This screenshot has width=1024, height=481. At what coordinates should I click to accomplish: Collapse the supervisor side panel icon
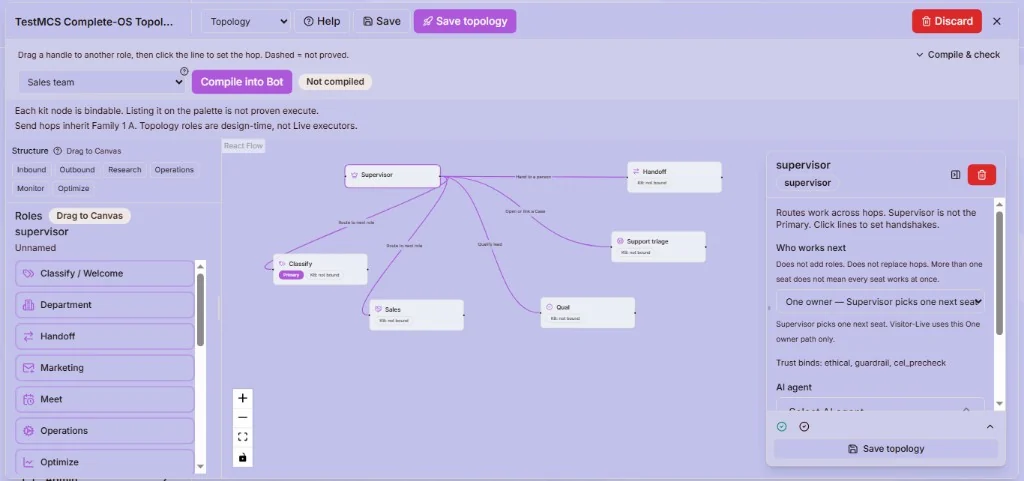pos(955,175)
